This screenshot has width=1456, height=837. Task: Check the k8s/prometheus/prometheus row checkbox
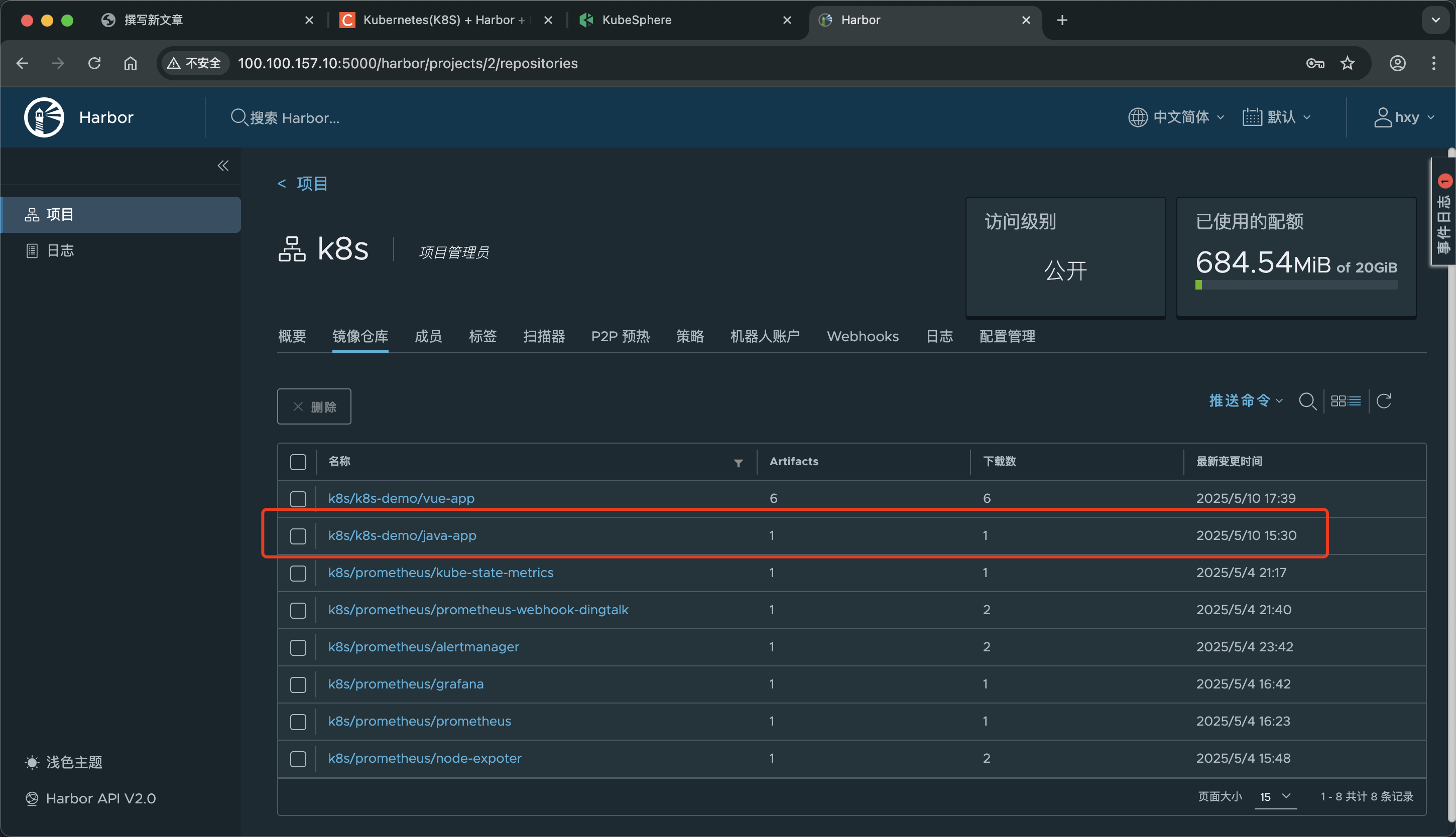click(298, 722)
